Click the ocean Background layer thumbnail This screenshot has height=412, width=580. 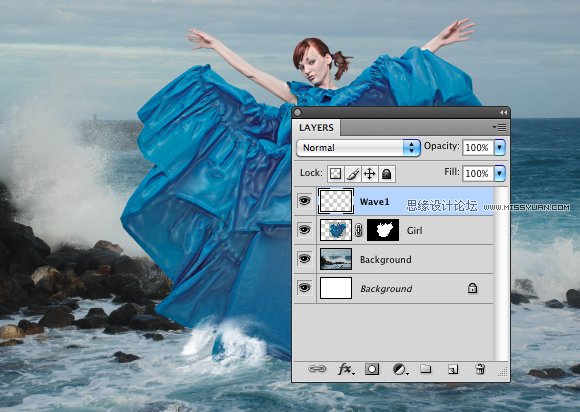[x=335, y=259]
